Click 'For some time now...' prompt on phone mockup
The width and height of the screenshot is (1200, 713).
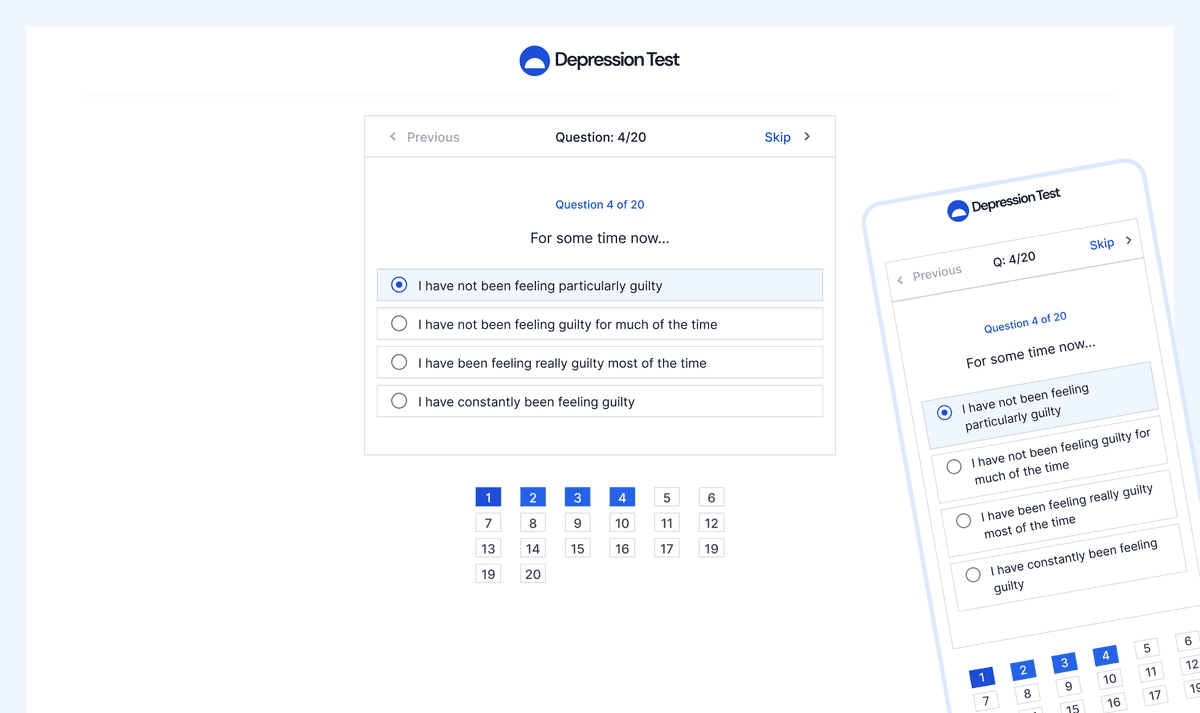point(1030,353)
